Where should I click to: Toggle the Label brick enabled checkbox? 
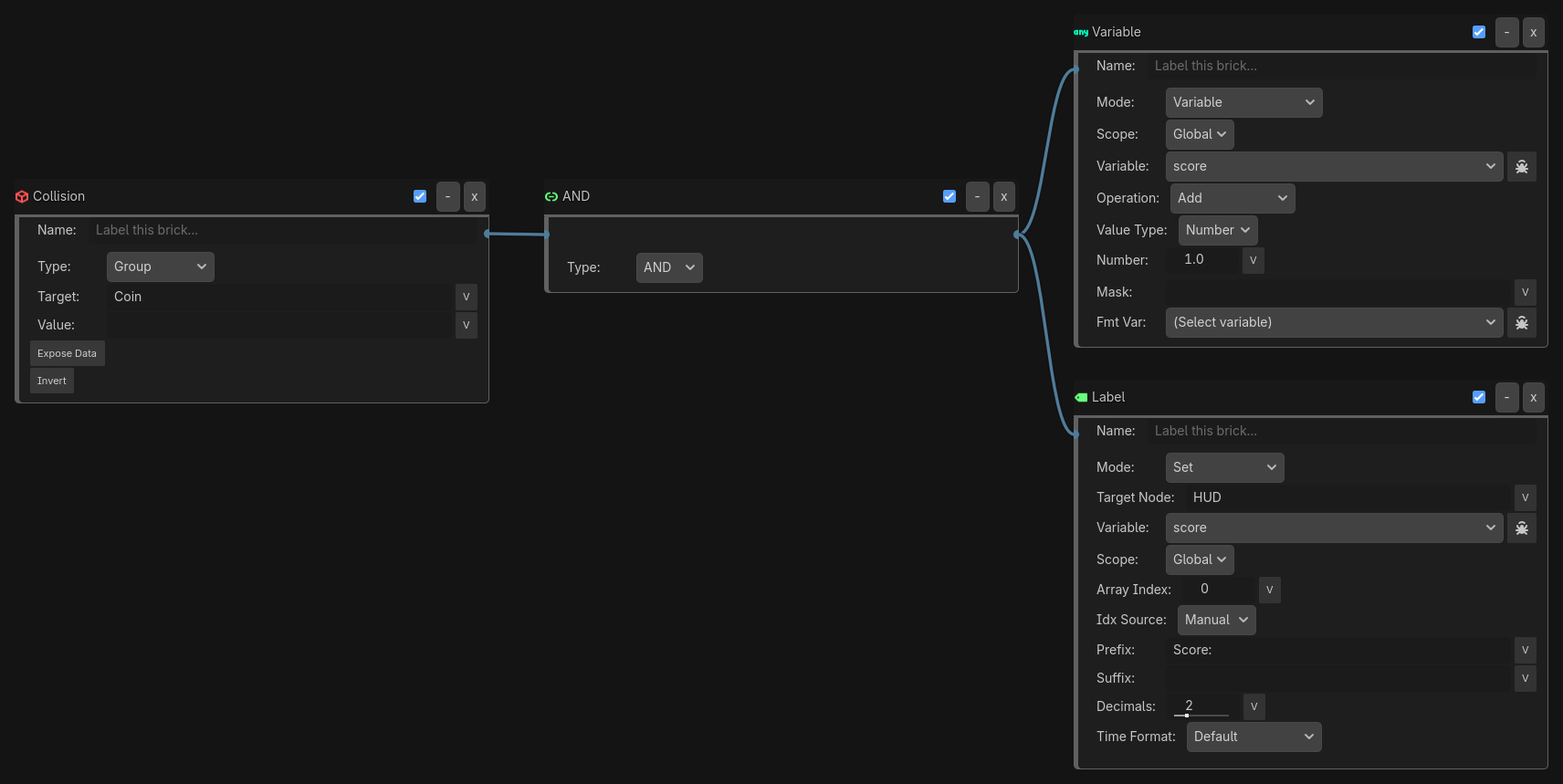point(1479,397)
